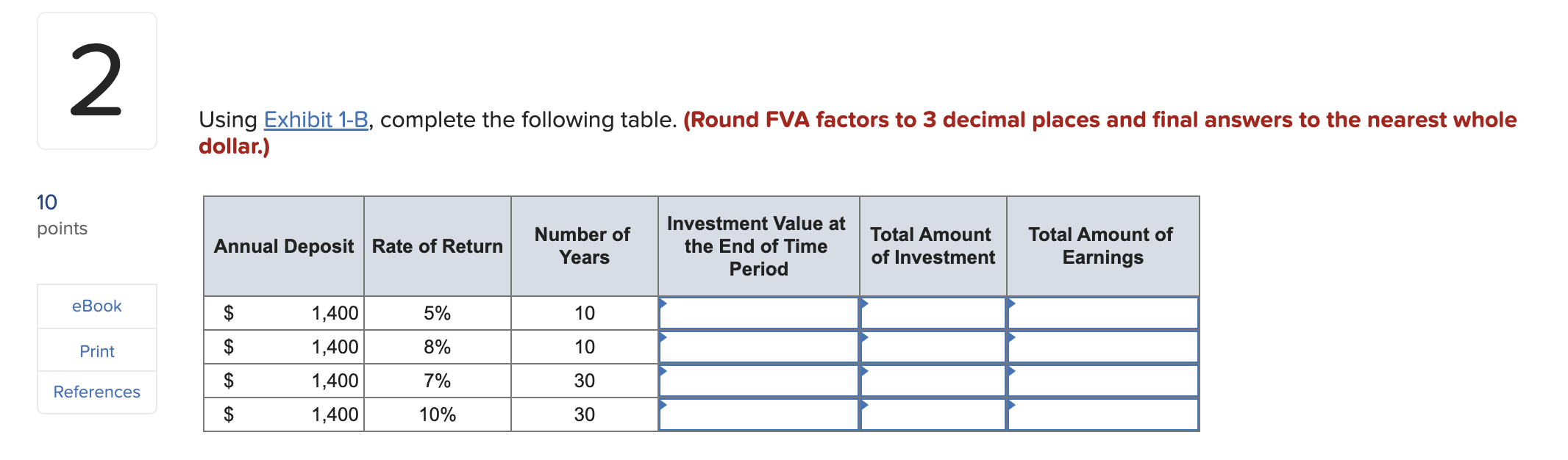Click the Total Amount of Earnings field for 5% row

pyautogui.click(x=1102, y=312)
